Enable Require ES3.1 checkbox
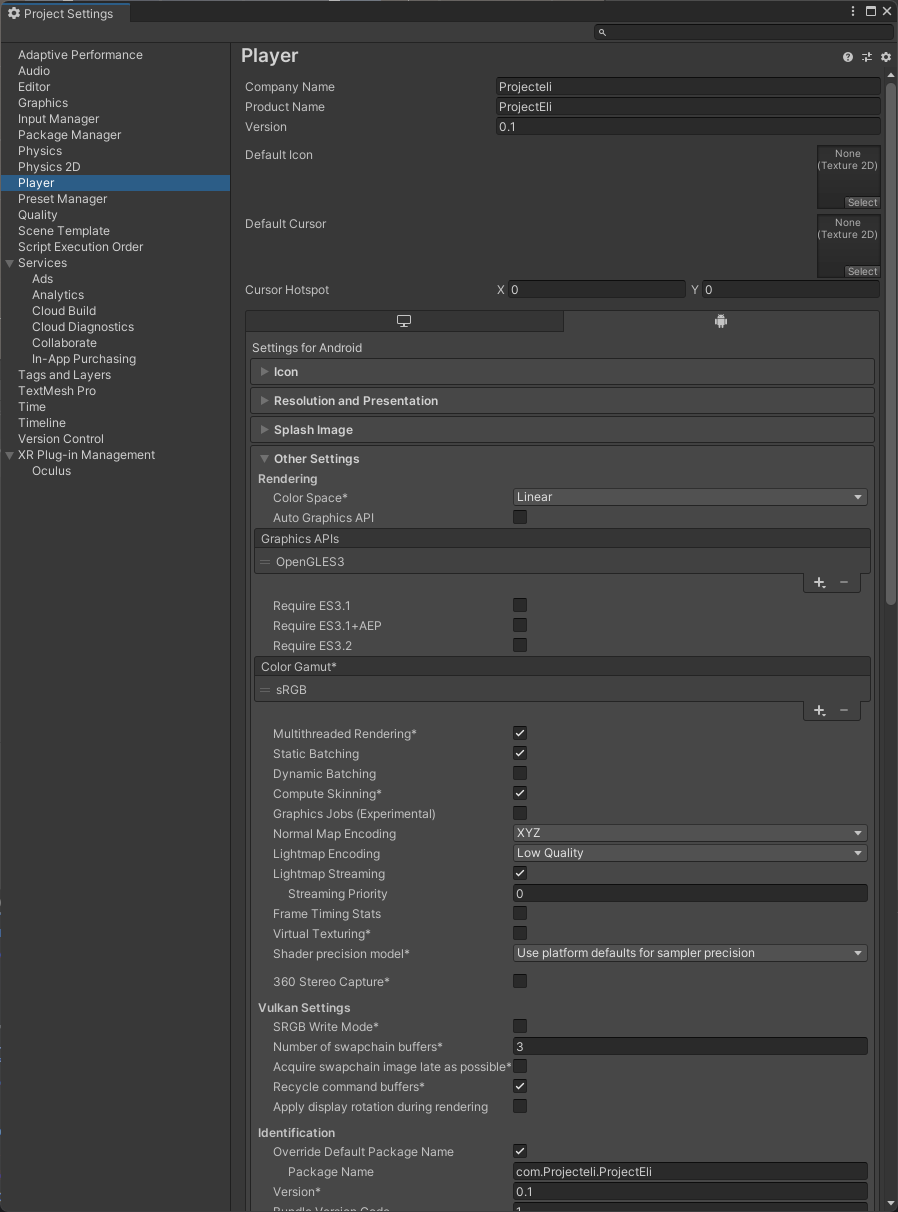 (520, 605)
